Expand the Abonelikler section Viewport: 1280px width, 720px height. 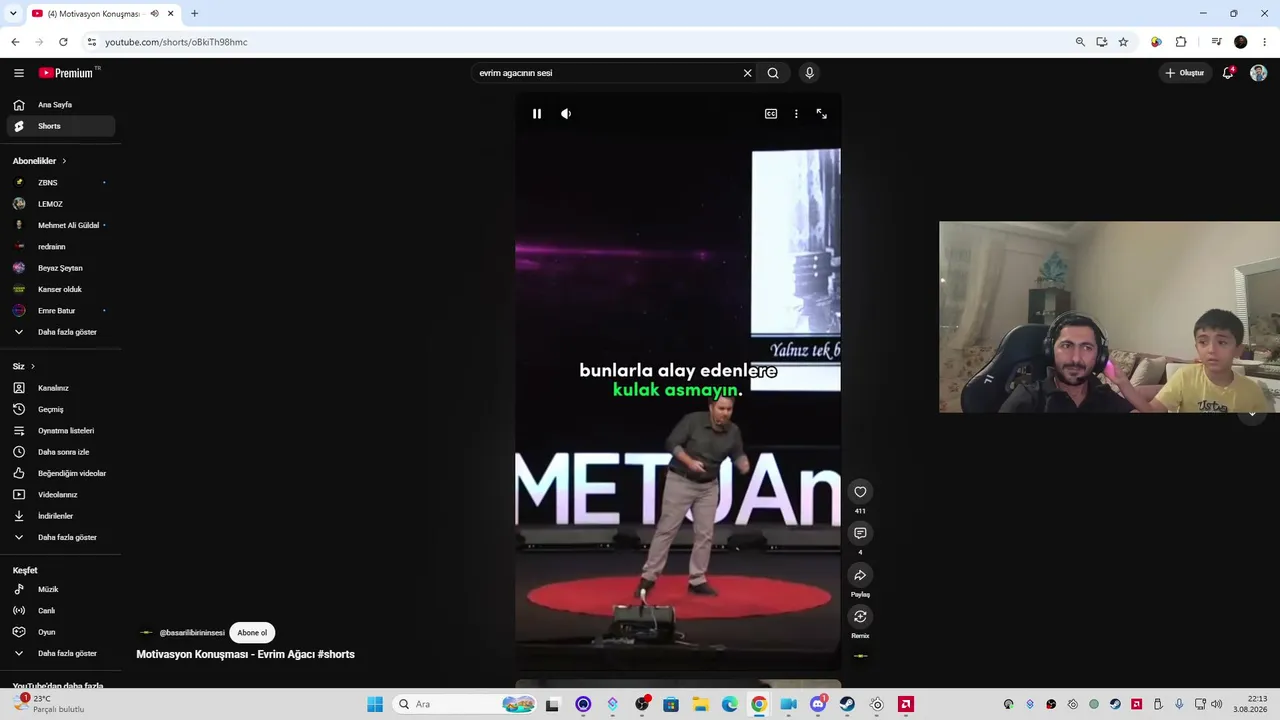click(40, 161)
